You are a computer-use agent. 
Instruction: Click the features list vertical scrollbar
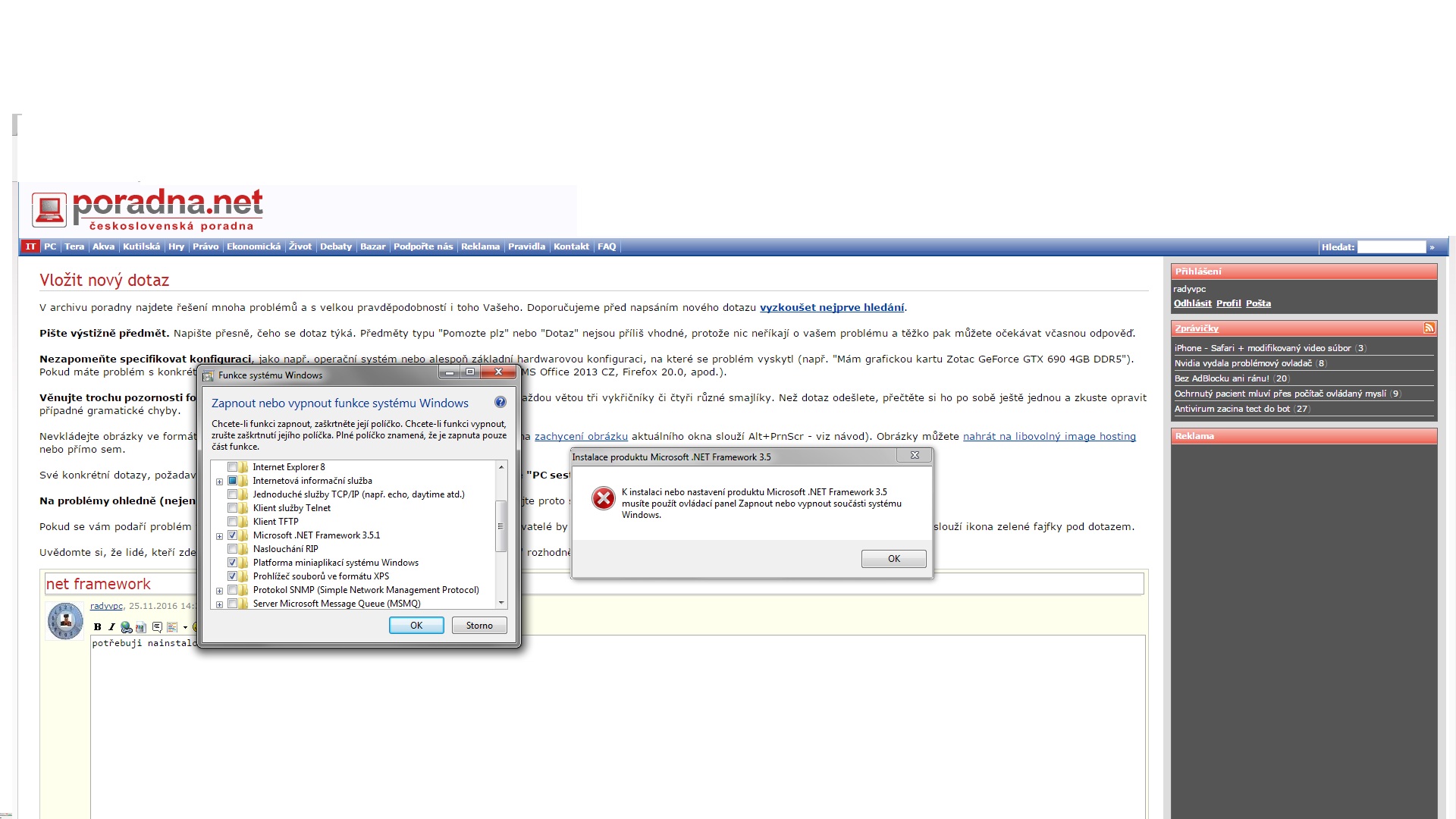click(500, 526)
